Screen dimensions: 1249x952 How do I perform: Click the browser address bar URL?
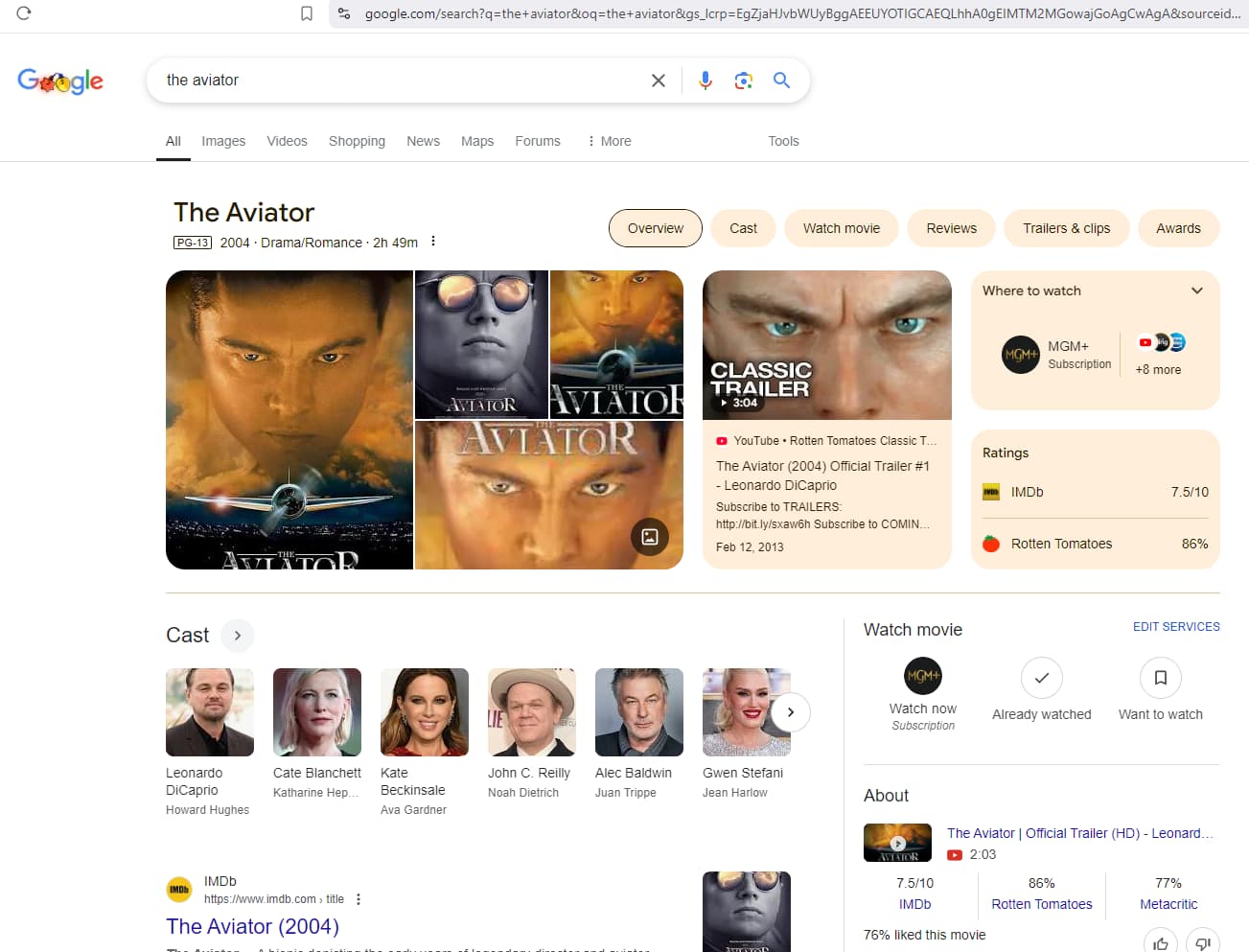[802, 13]
